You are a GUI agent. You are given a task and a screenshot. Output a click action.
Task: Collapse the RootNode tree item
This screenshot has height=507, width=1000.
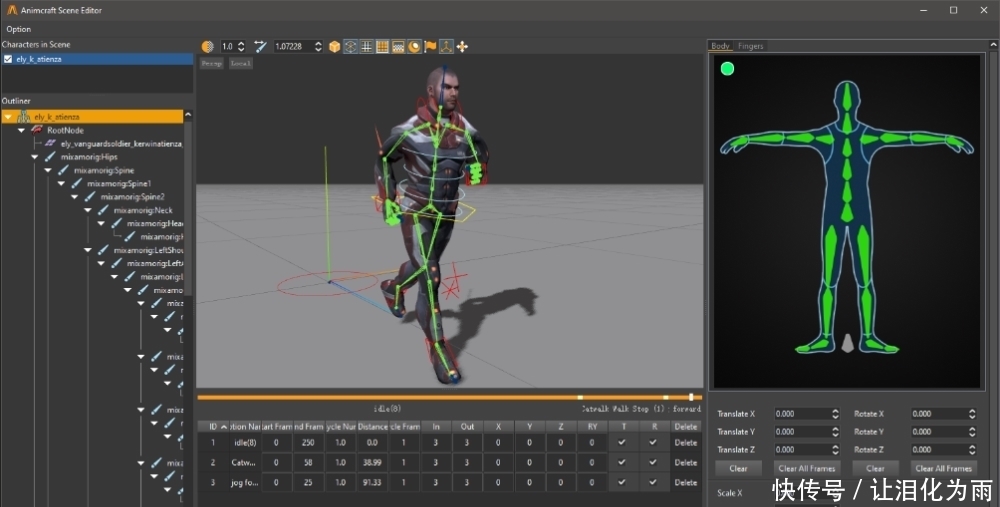[x=21, y=130]
